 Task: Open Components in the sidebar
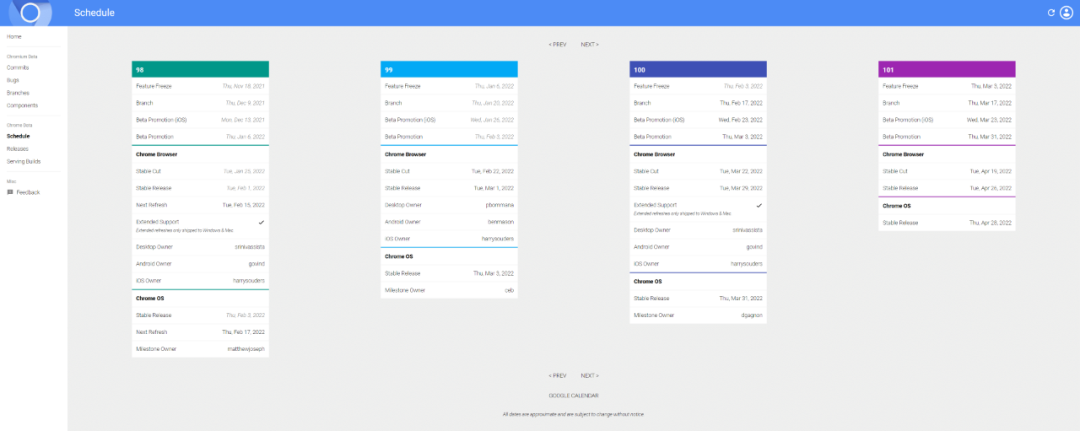[22, 105]
